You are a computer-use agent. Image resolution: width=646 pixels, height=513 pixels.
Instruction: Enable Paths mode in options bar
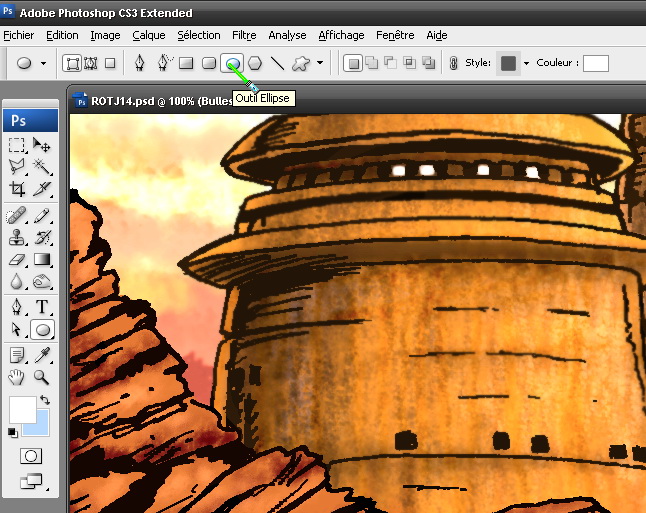tap(91, 63)
